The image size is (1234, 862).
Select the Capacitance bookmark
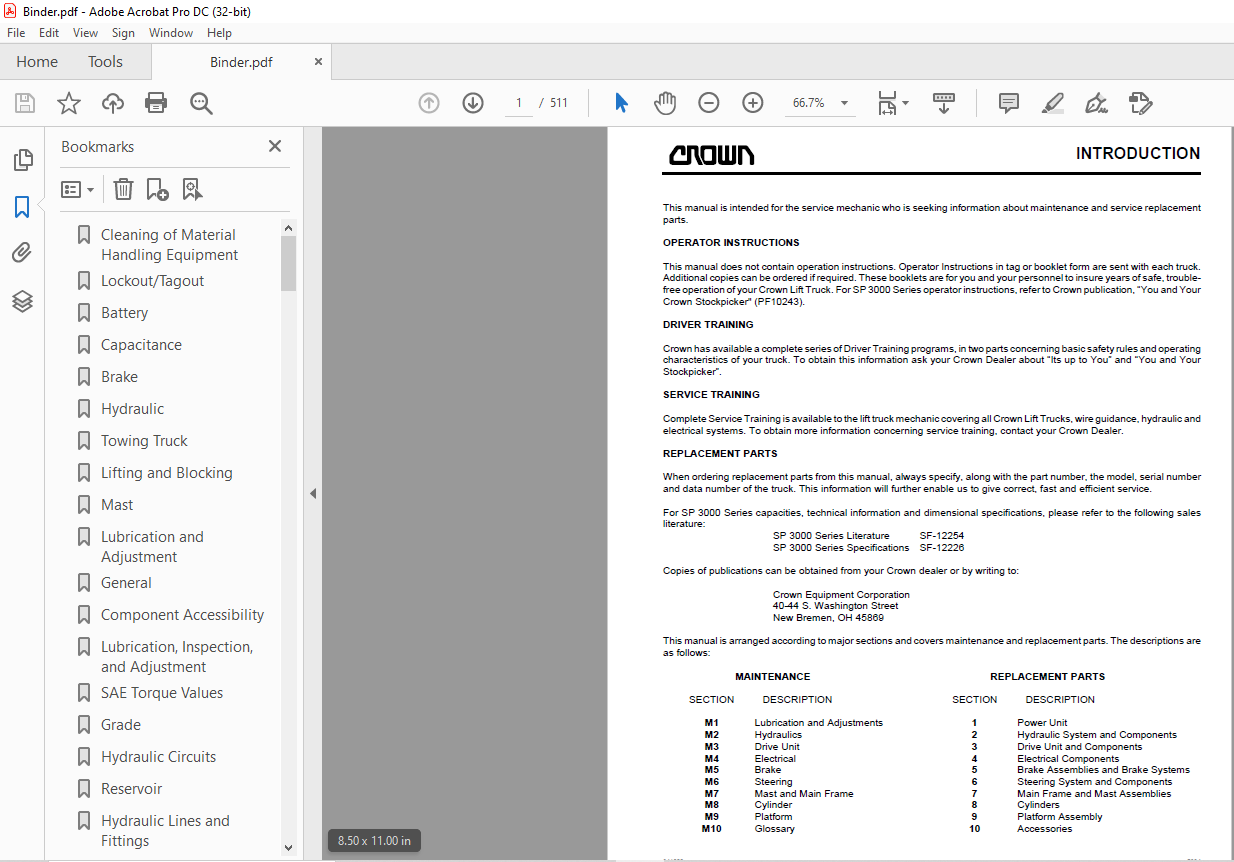click(x=141, y=345)
